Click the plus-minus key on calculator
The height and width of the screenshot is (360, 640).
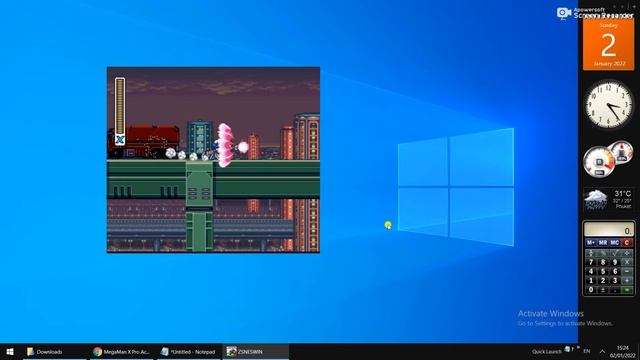click(x=603, y=289)
